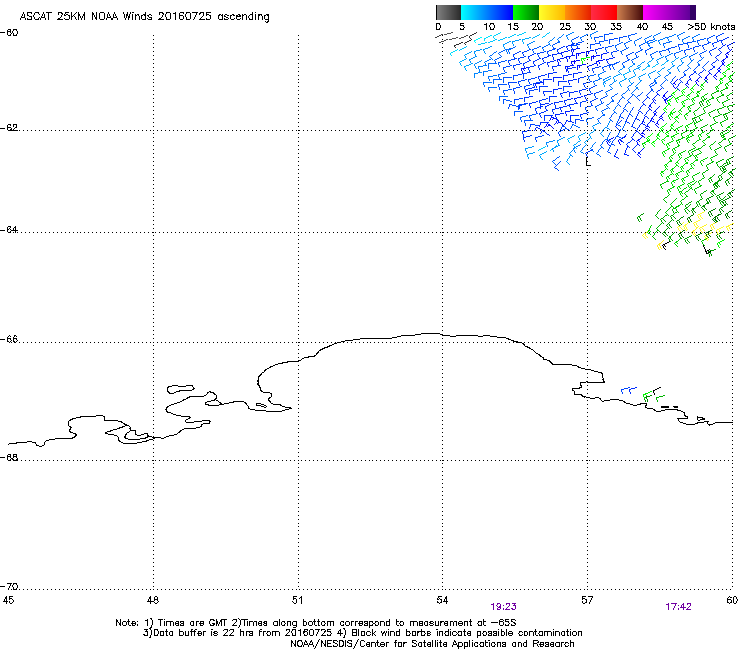Click the legend value '25'
This screenshot has height=650, width=740.
coord(565,27)
